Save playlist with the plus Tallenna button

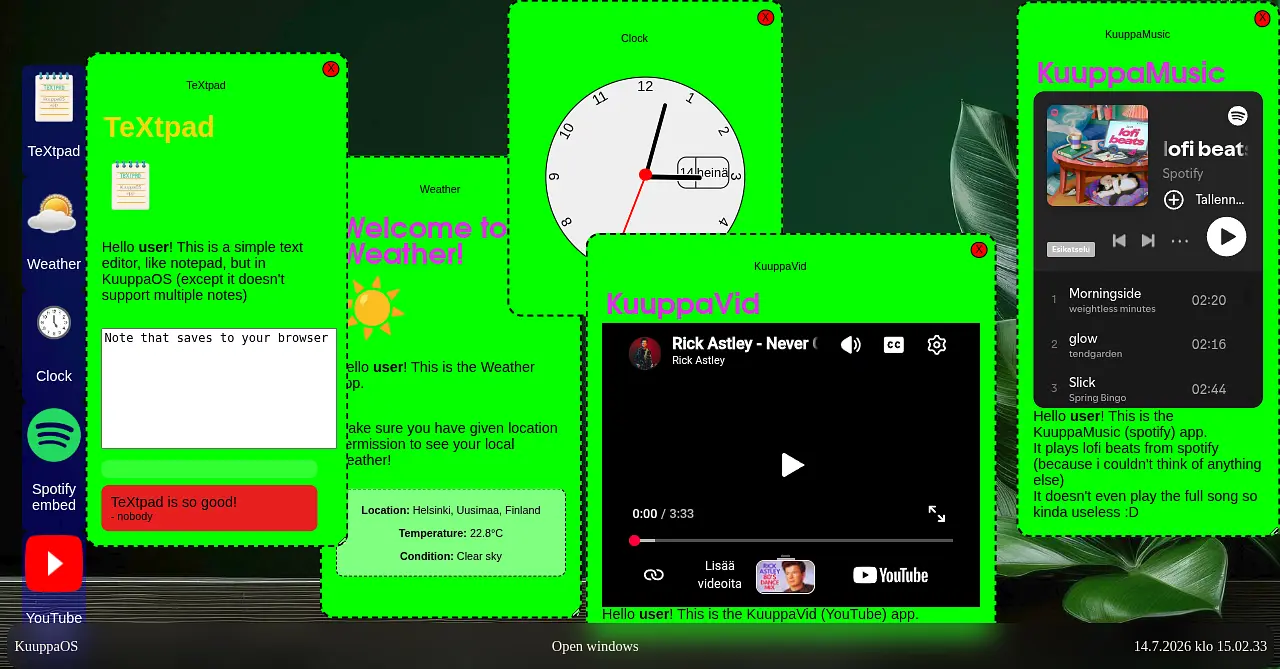coord(1205,200)
